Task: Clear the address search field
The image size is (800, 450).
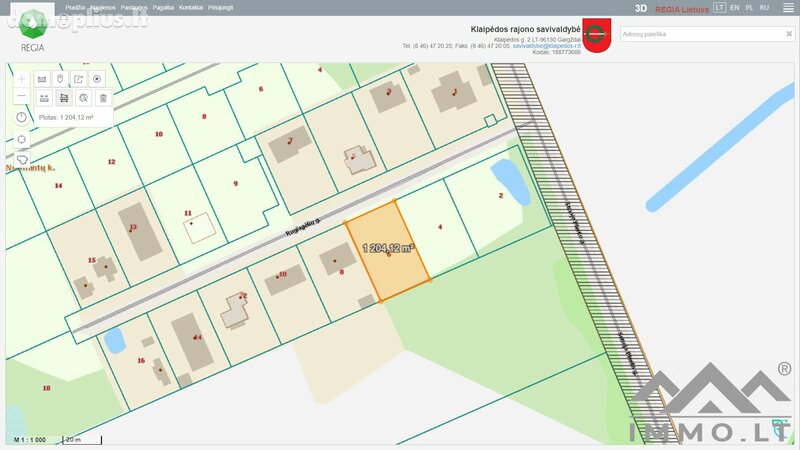Action: (789, 34)
